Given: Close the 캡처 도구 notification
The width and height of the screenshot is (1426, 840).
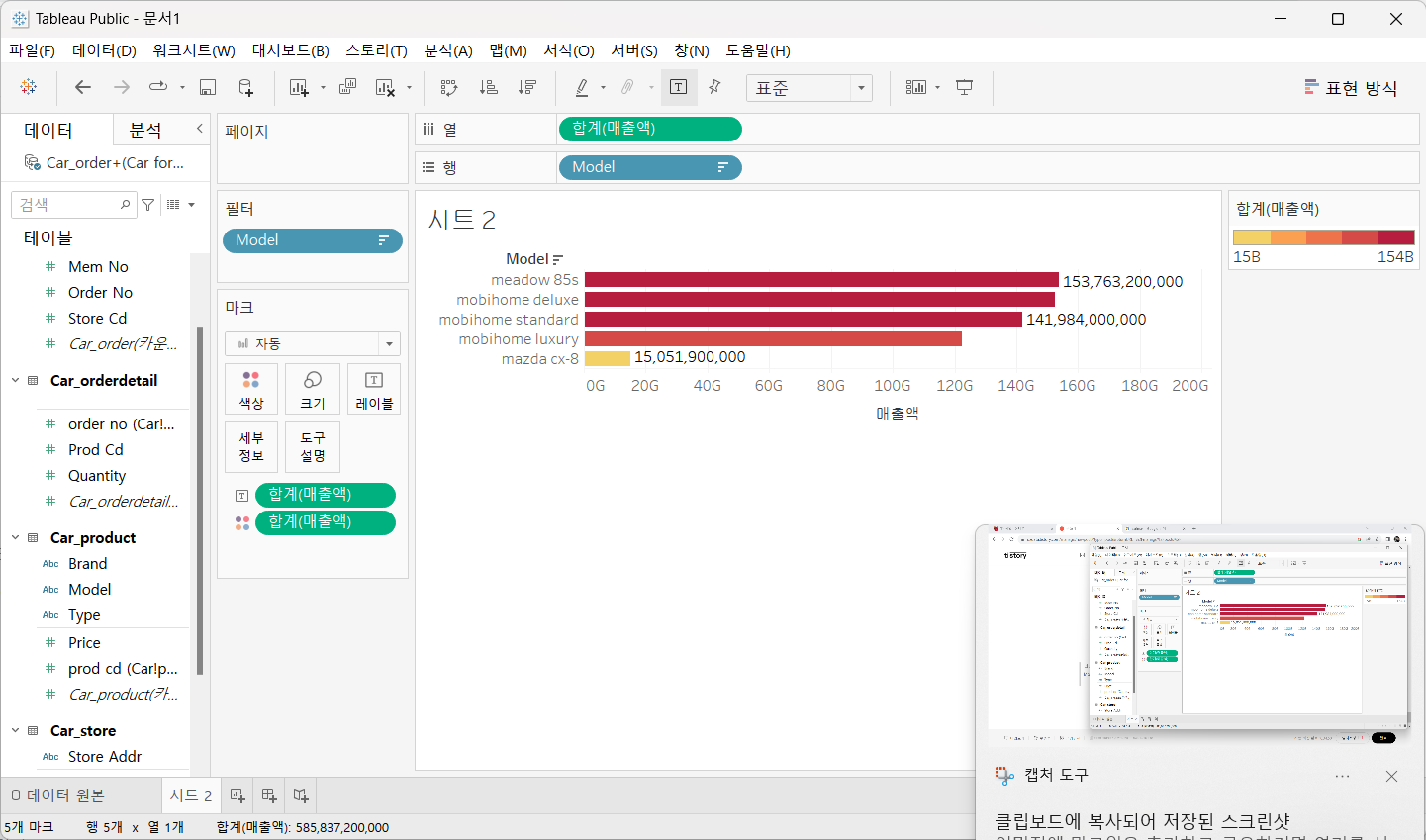Looking at the screenshot, I should click(1391, 776).
